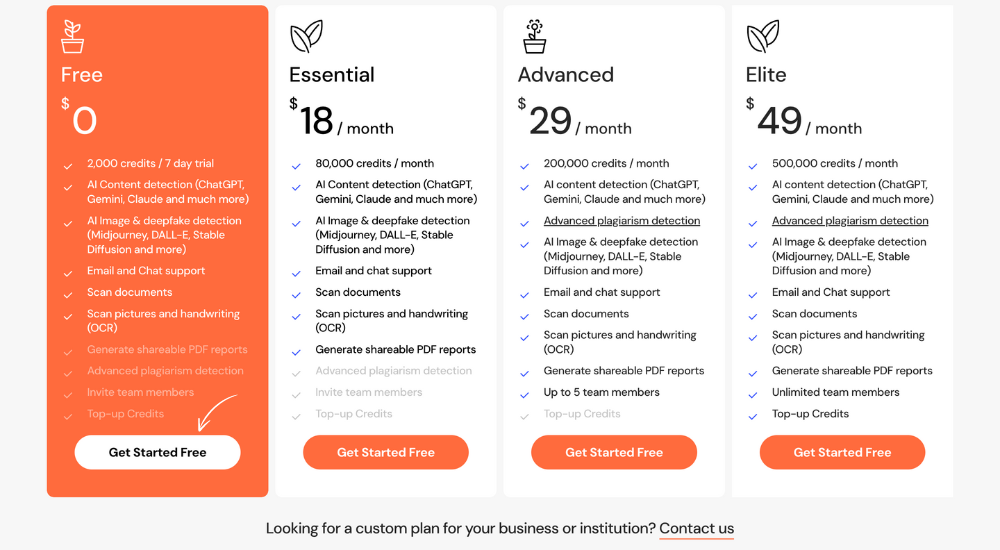Image resolution: width=1000 pixels, height=550 pixels.
Task: Click the Essential plan leaf icon
Action: [x=306, y=36]
